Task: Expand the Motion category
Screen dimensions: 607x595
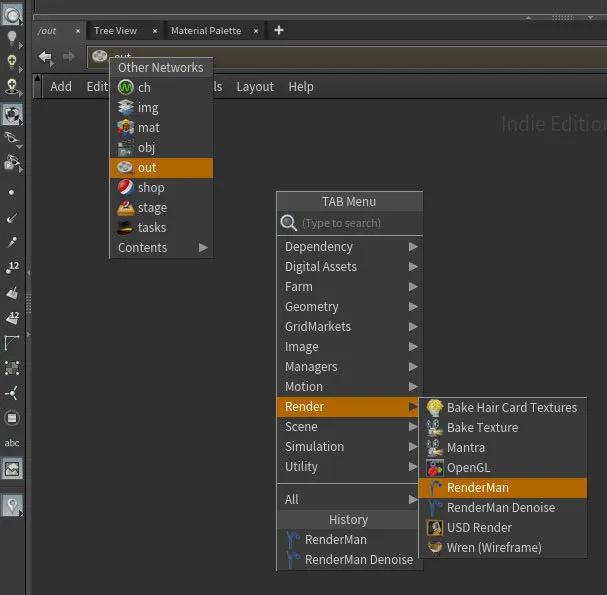Action: [x=349, y=387]
